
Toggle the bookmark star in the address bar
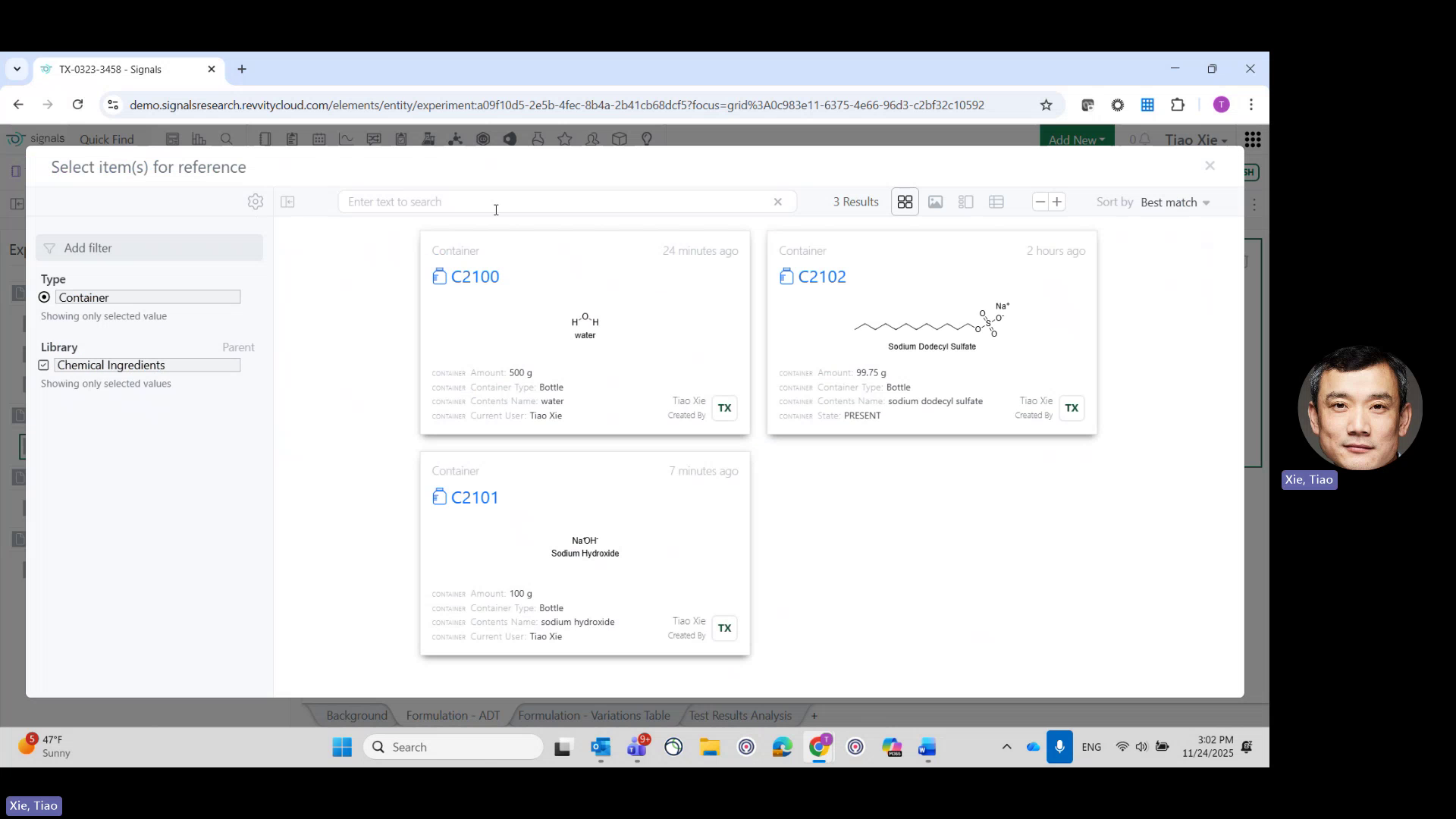pos(1047,105)
